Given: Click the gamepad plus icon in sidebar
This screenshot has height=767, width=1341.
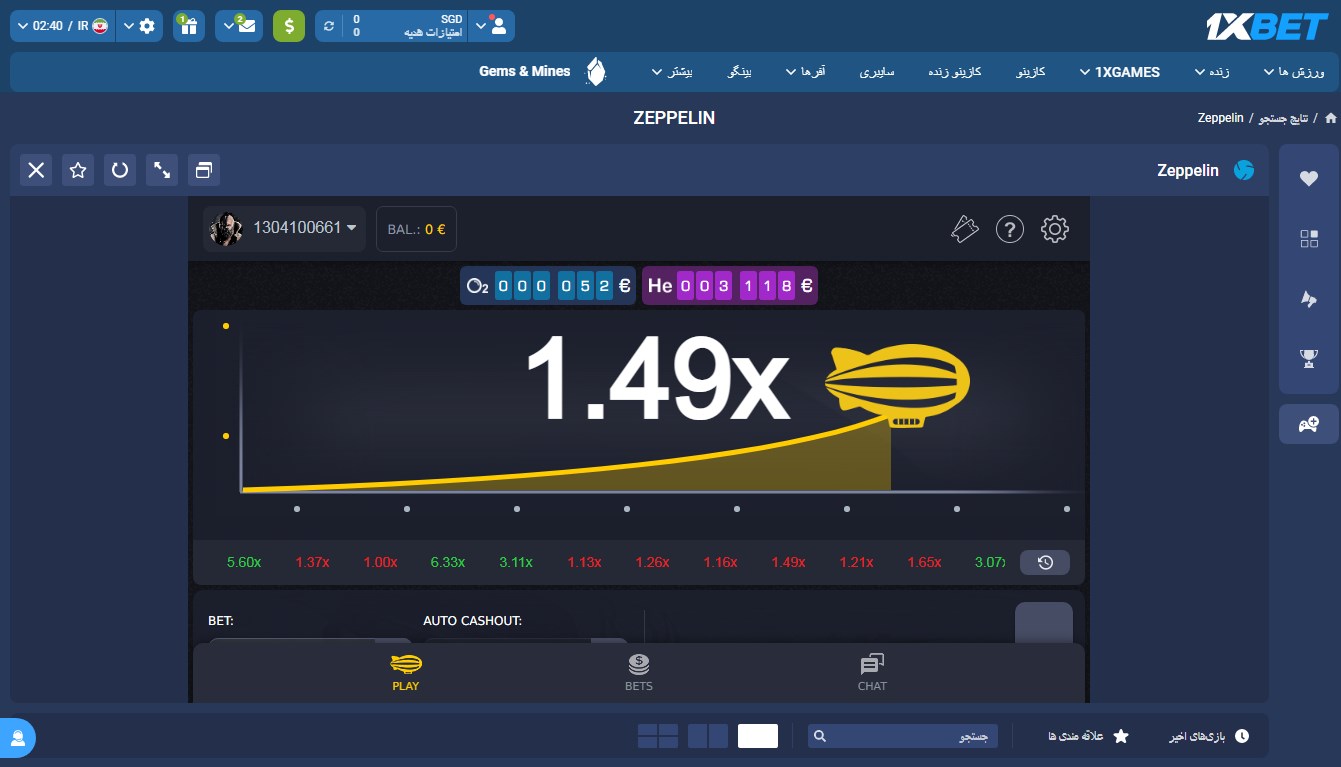Looking at the screenshot, I should tap(1308, 424).
